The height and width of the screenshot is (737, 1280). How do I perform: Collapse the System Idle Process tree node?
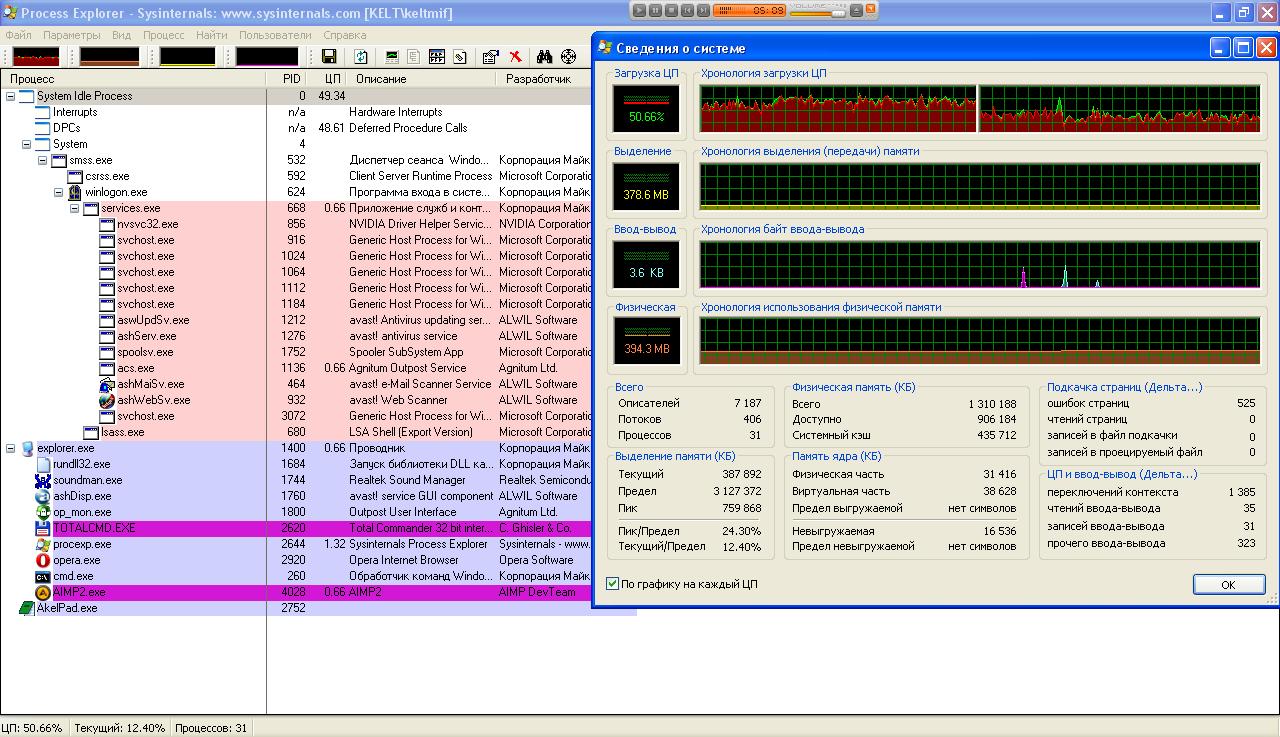click(x=10, y=96)
